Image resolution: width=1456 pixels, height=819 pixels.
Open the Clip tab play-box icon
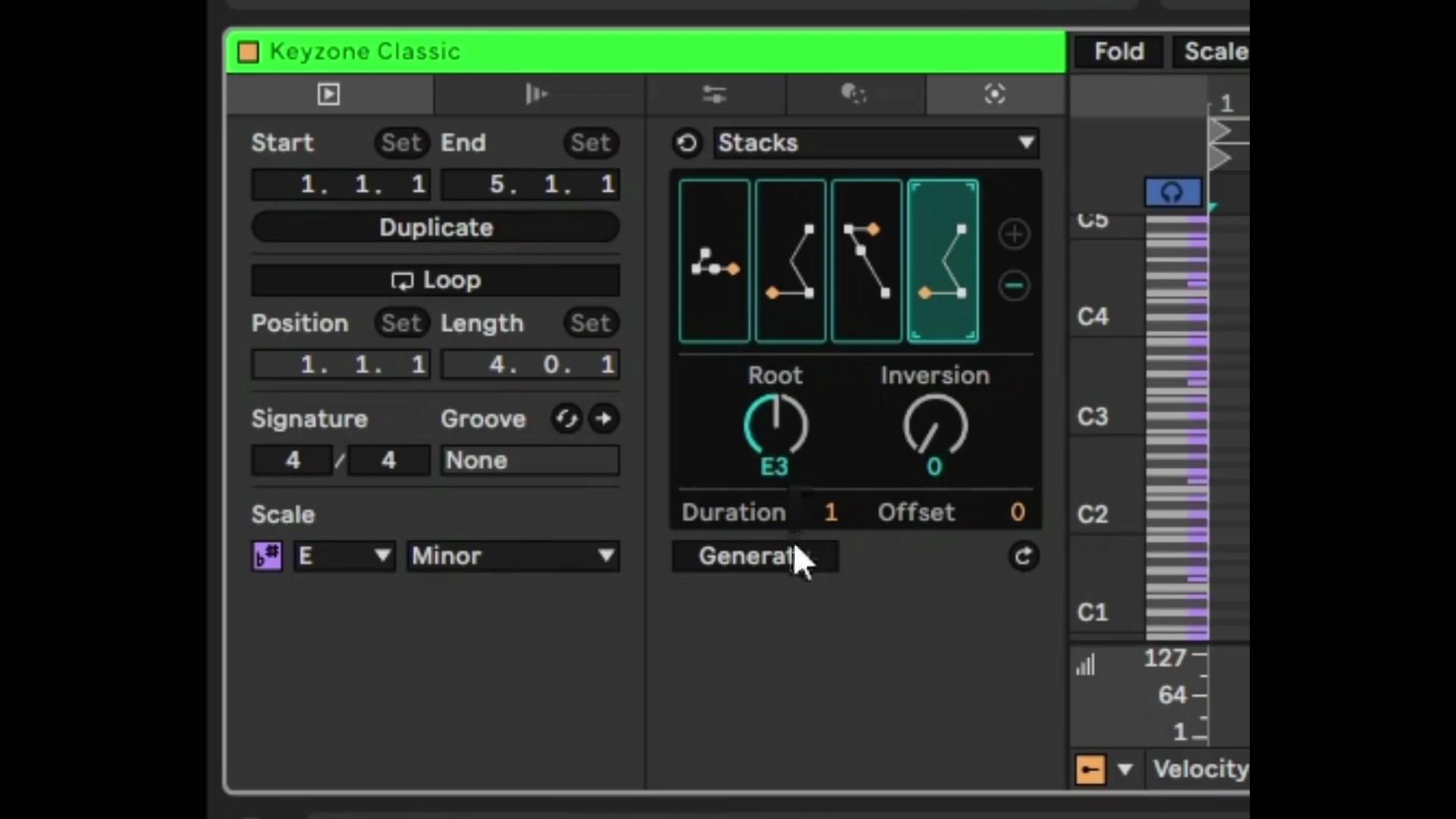tap(329, 94)
